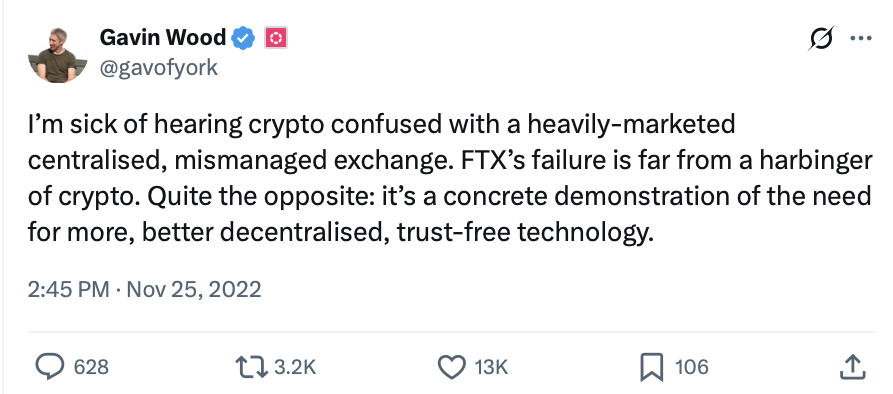Image resolution: width=893 pixels, height=394 pixels.
Task: Click the Gavin Wood display name
Action: 163,38
